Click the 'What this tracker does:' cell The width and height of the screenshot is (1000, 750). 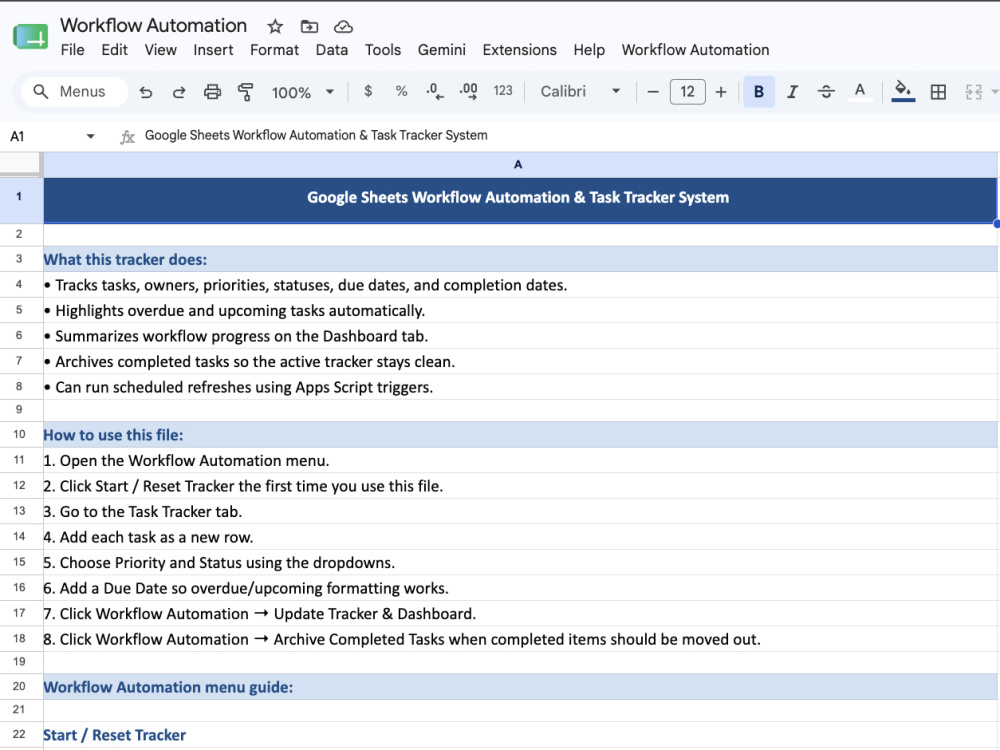tap(520, 260)
